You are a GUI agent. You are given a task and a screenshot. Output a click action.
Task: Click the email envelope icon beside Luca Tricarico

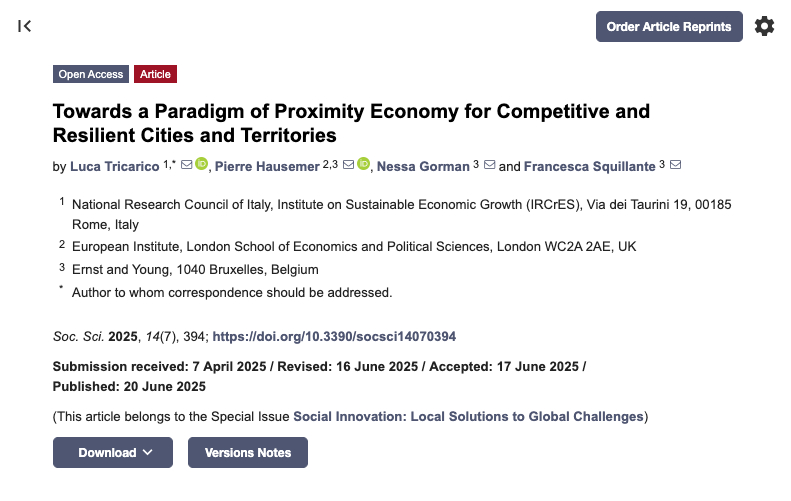point(186,165)
